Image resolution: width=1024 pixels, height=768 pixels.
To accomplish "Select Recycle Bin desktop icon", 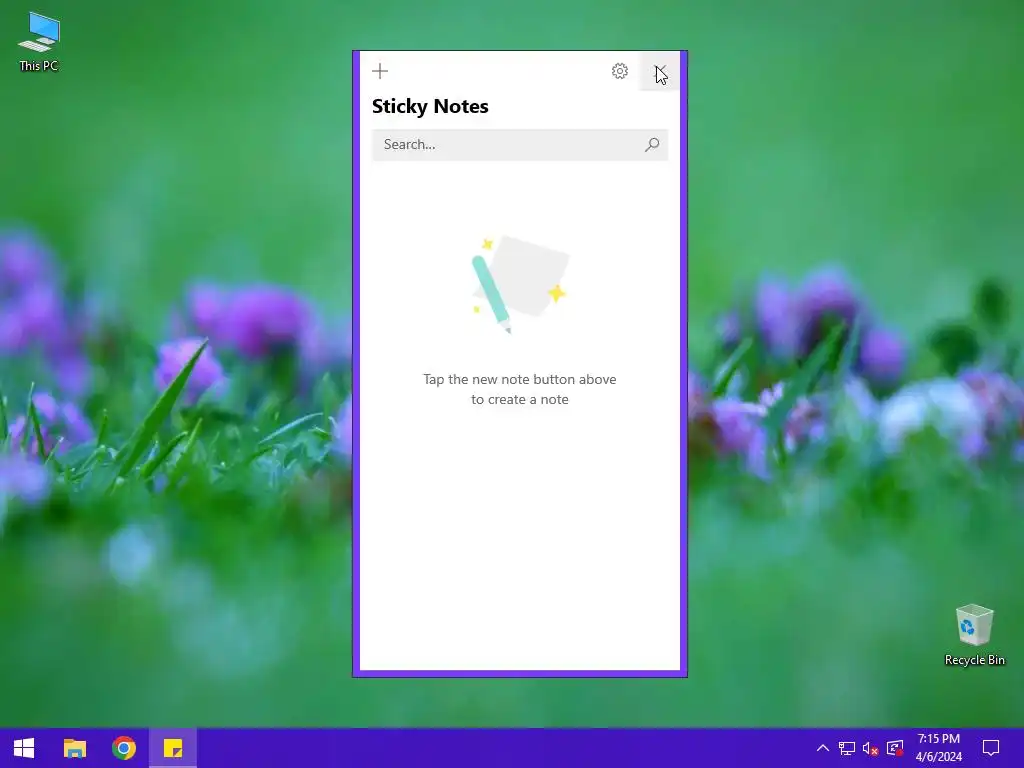I will click(974, 635).
